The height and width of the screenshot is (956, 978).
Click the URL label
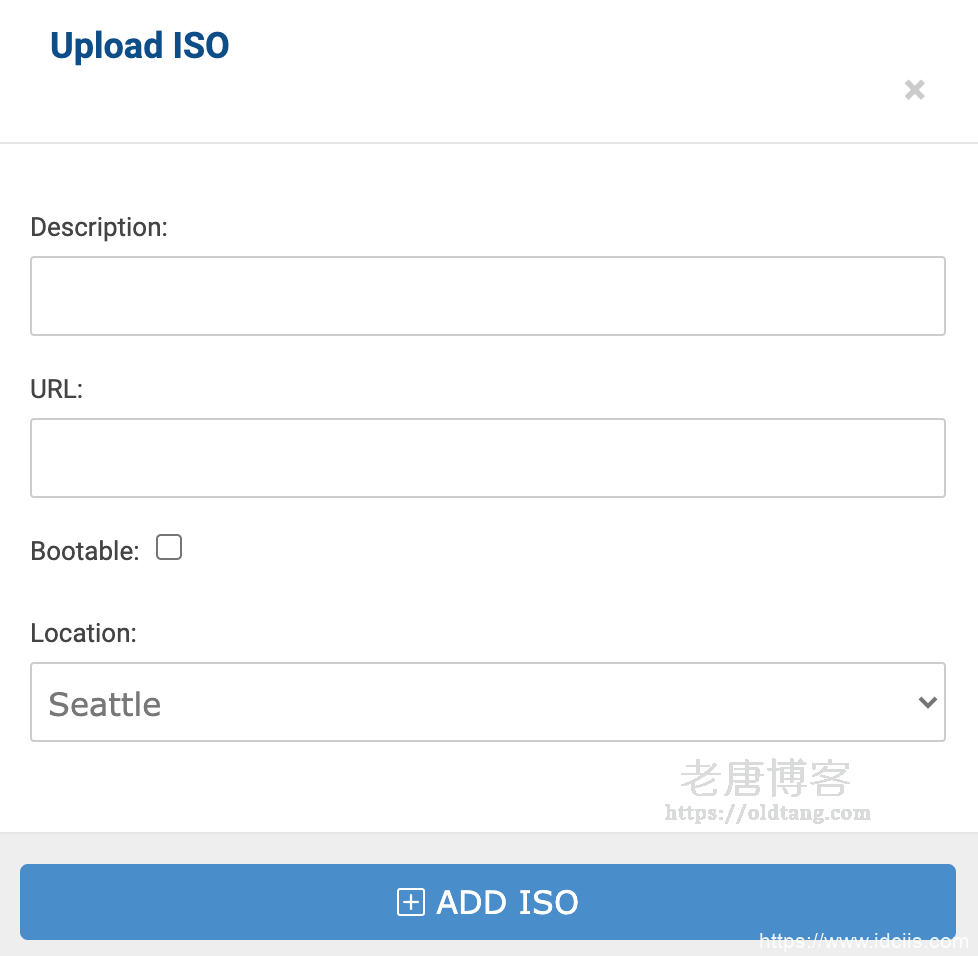coord(56,389)
